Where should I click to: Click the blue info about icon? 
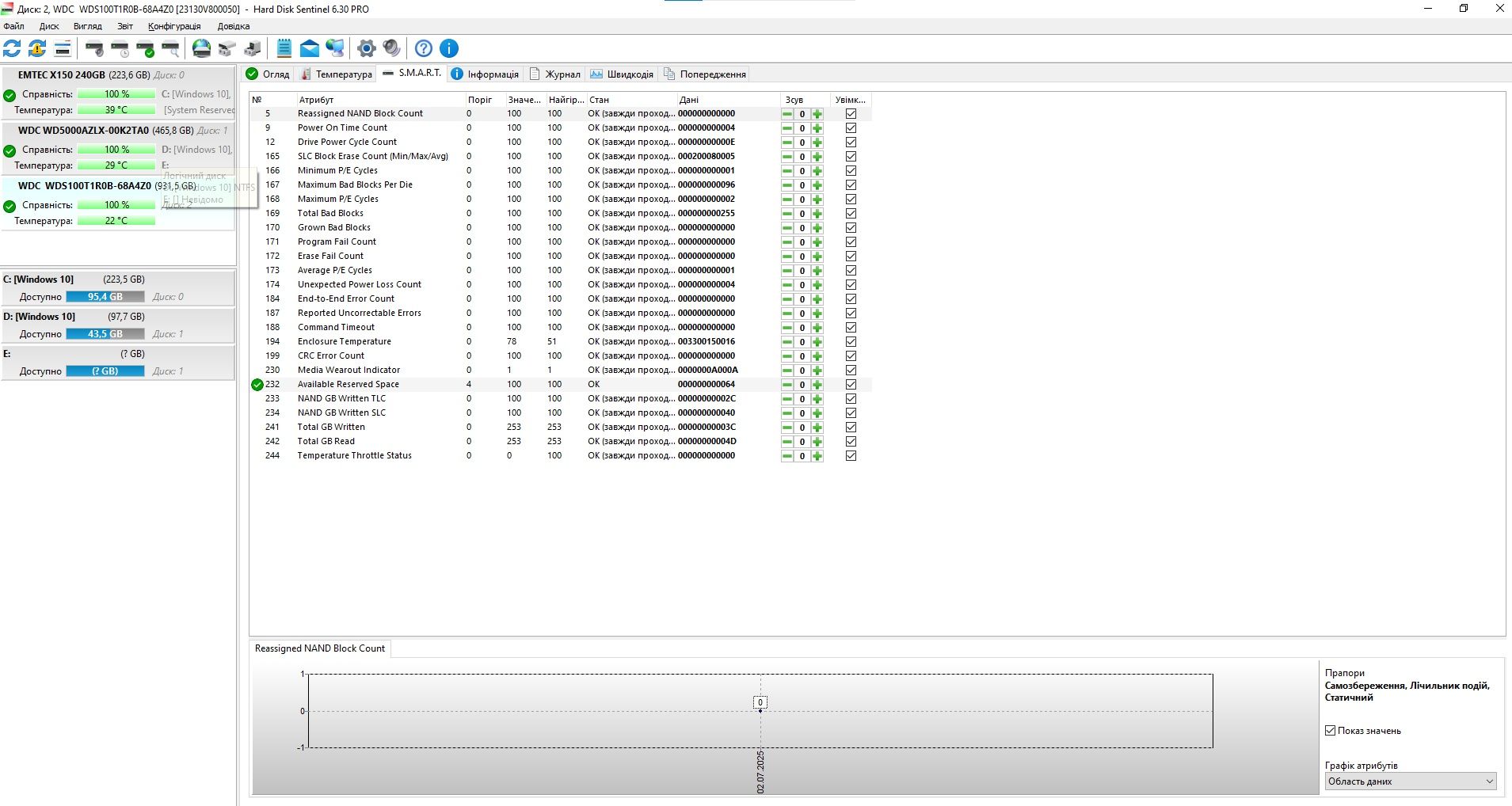(449, 48)
